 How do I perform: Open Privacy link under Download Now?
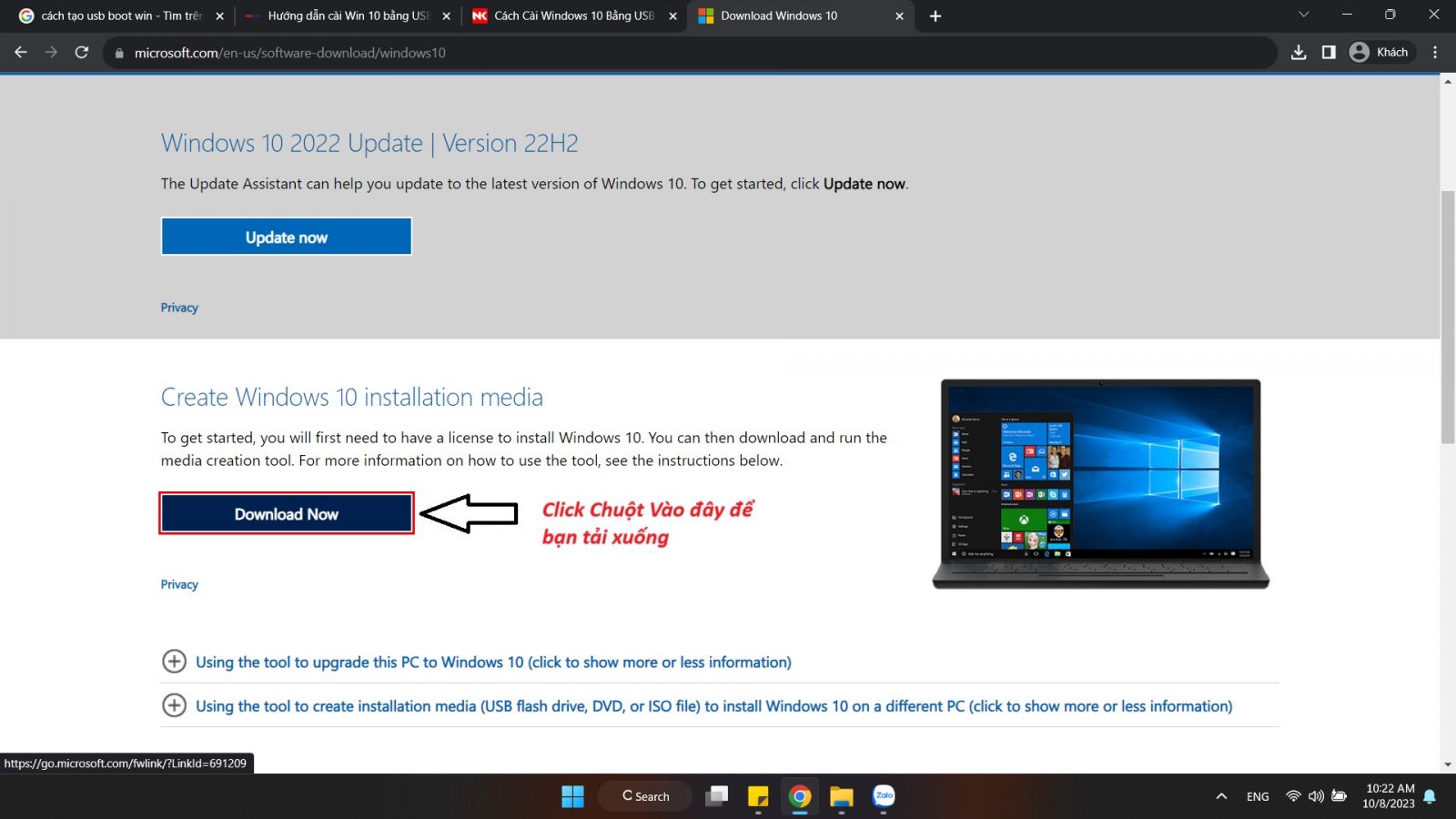click(x=179, y=584)
